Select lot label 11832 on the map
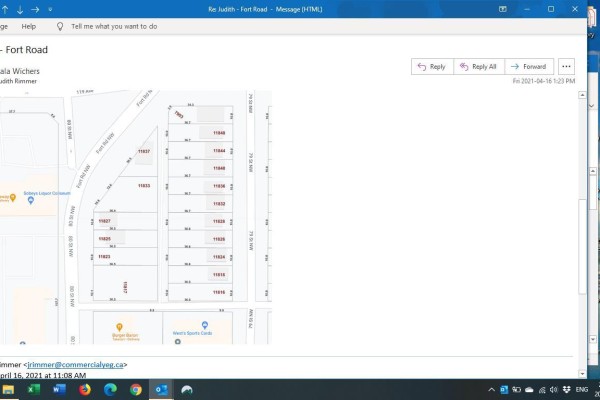The image size is (600, 400). 219,204
